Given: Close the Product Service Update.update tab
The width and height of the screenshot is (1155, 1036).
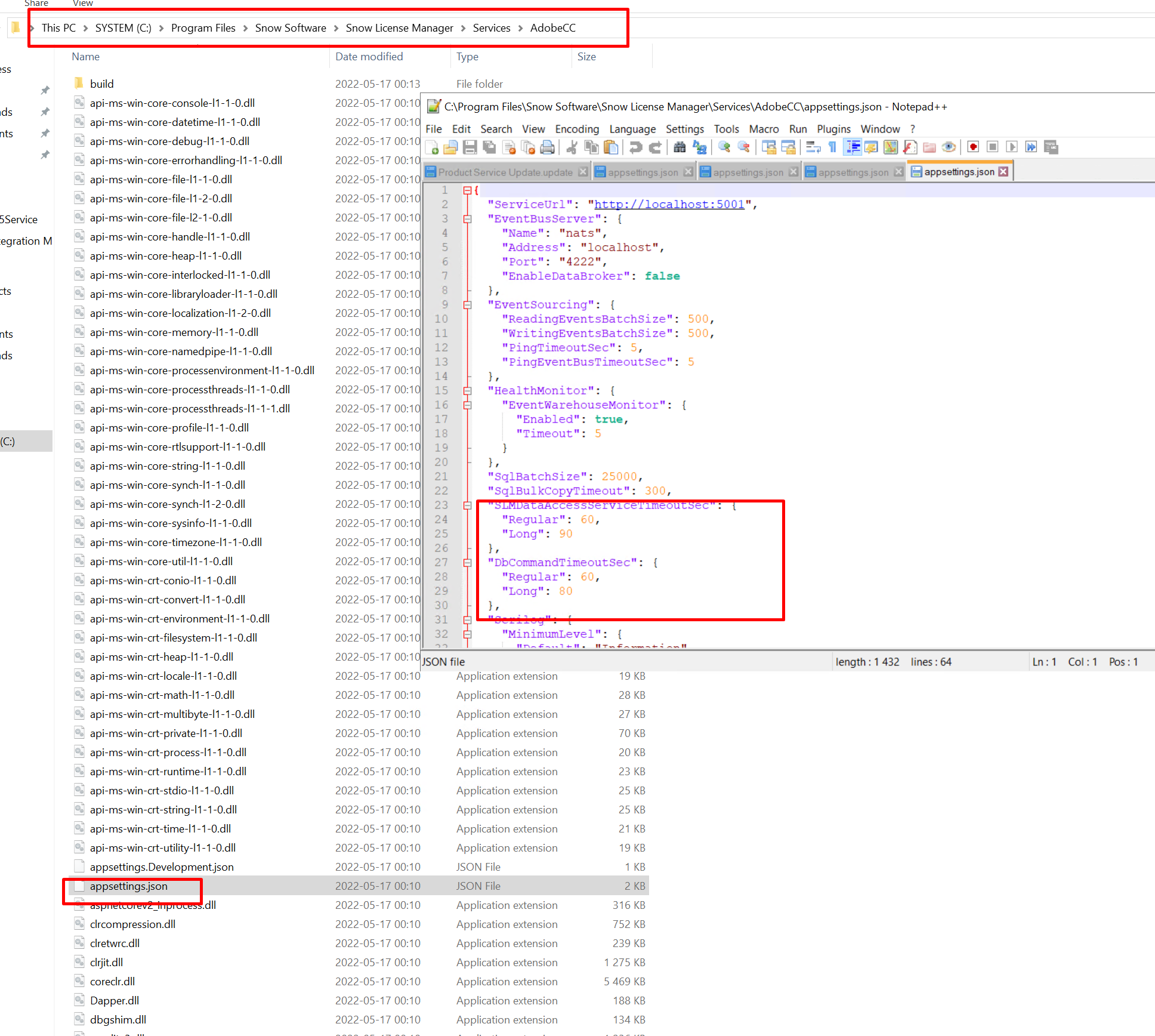Looking at the screenshot, I should click(x=583, y=172).
